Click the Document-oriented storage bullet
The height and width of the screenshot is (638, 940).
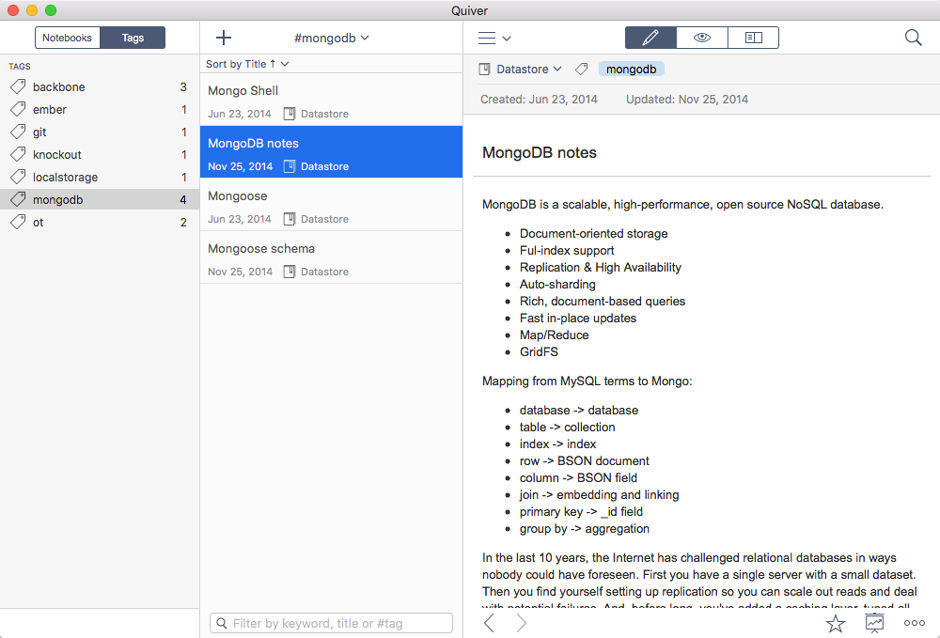click(593, 234)
